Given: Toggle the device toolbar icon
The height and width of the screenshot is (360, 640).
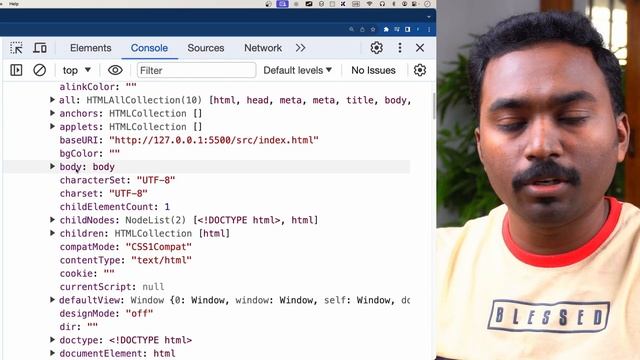Looking at the screenshot, I should pos(40,48).
